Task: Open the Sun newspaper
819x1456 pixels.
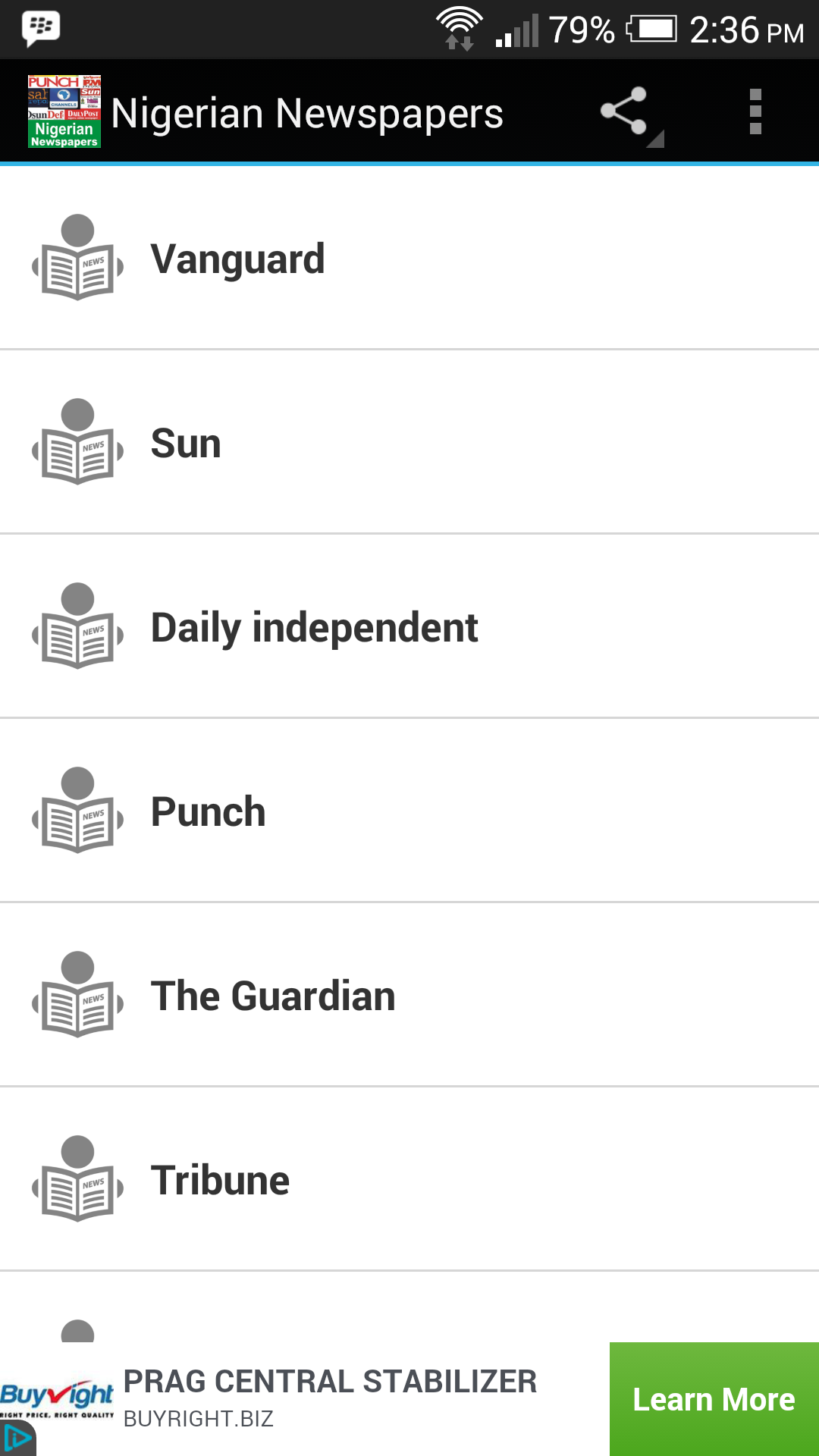Action: coord(409,442)
